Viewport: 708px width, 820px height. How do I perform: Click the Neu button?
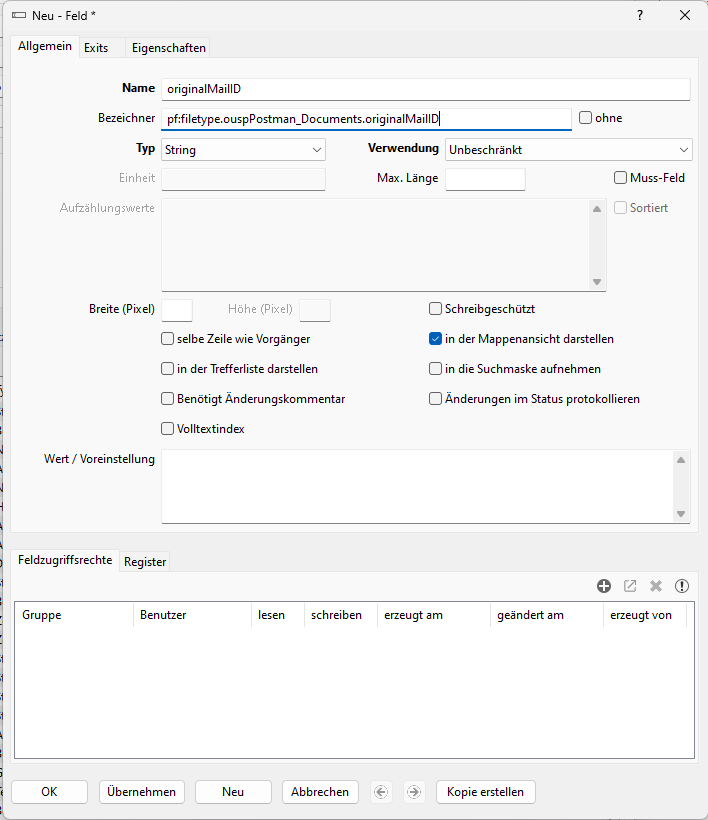[233, 792]
